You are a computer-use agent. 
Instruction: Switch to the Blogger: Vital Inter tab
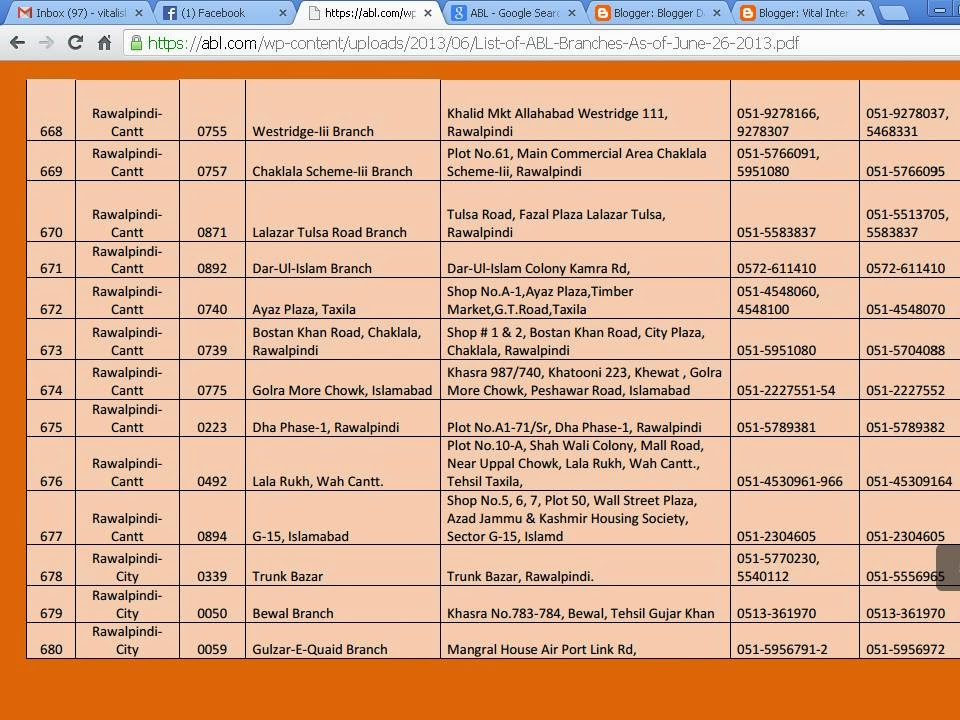click(801, 13)
